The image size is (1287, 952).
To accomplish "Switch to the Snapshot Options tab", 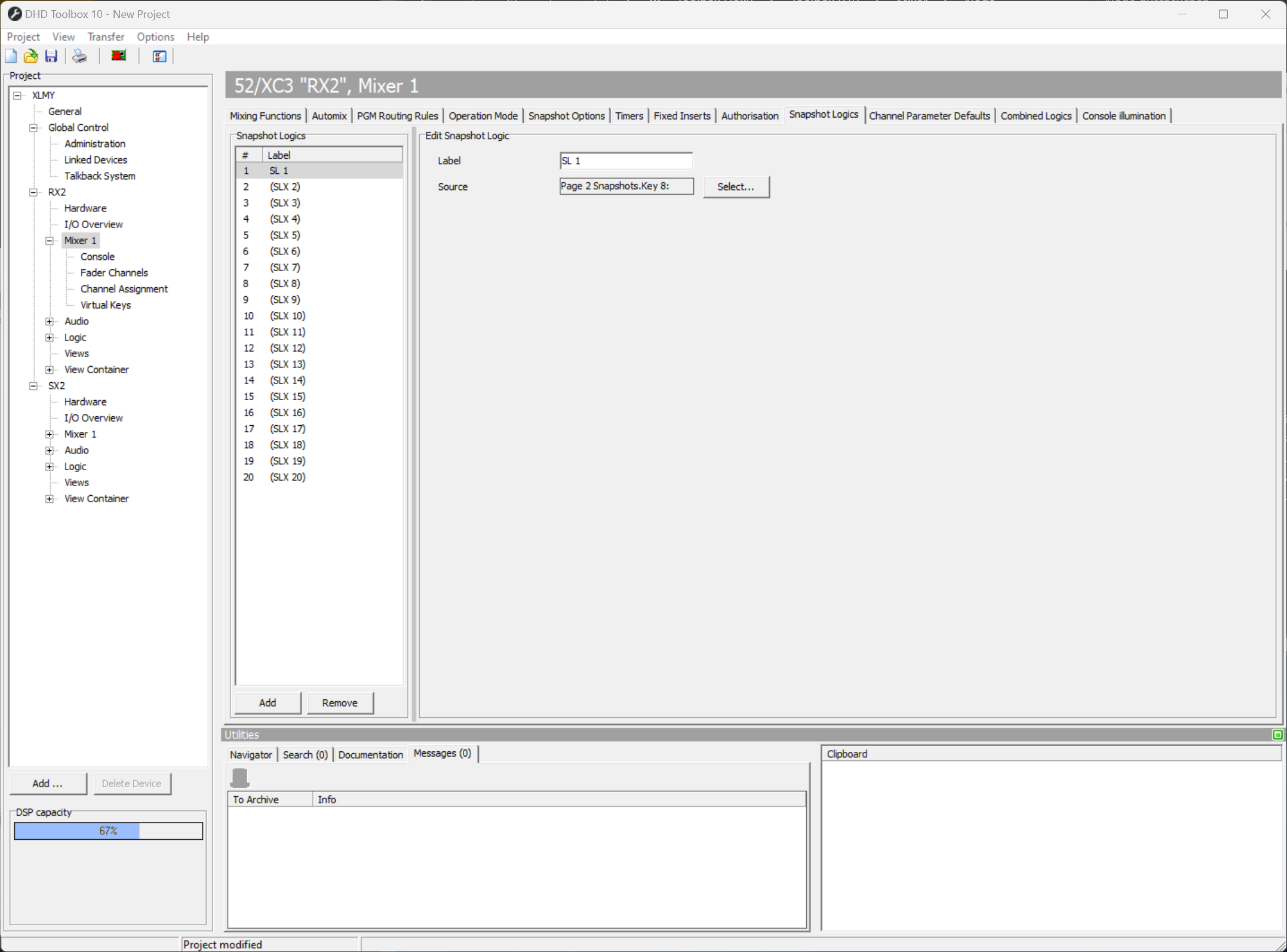I will pyautogui.click(x=566, y=115).
